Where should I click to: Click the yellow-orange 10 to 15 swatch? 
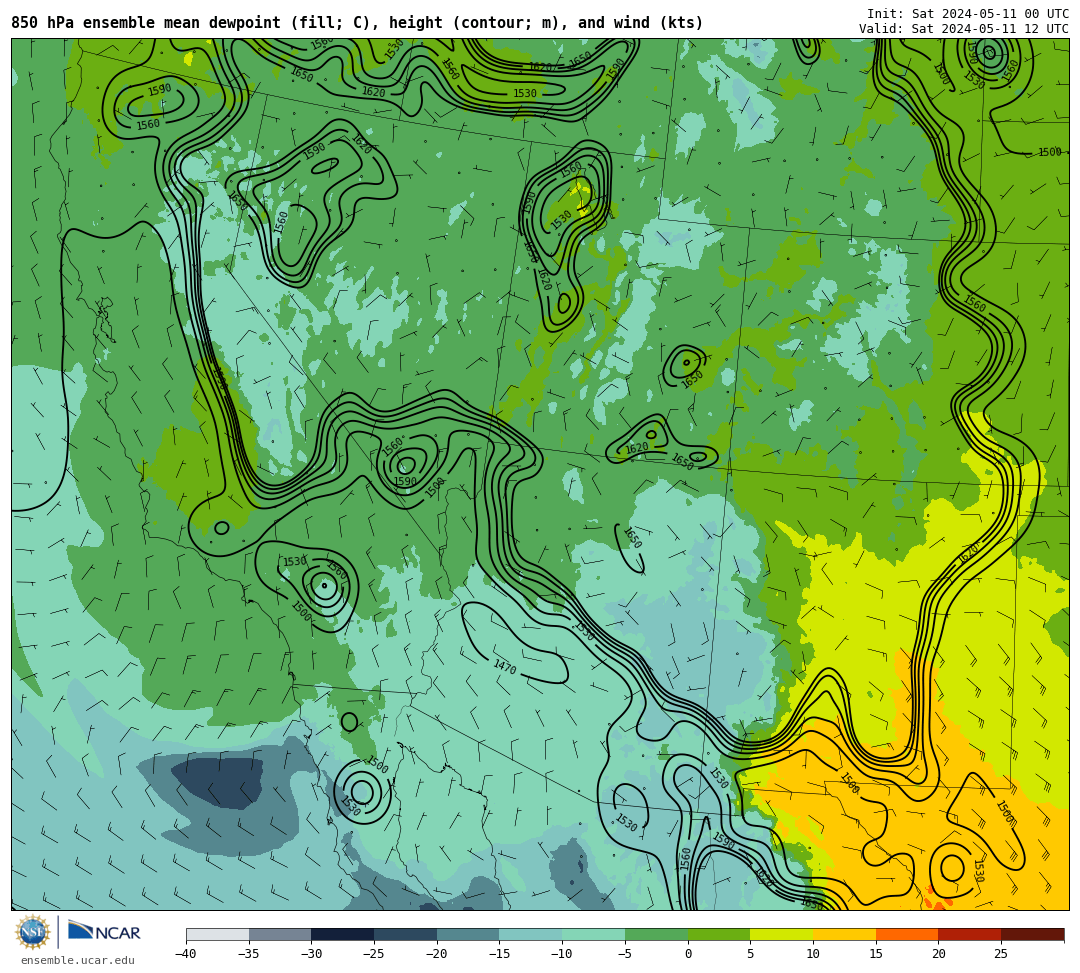click(844, 934)
